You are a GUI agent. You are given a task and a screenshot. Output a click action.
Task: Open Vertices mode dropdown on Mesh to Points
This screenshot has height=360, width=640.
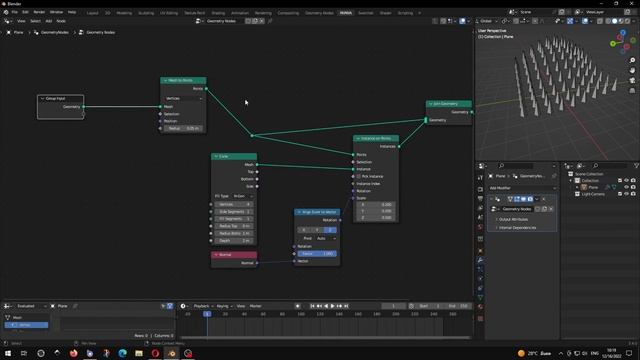[184, 98]
